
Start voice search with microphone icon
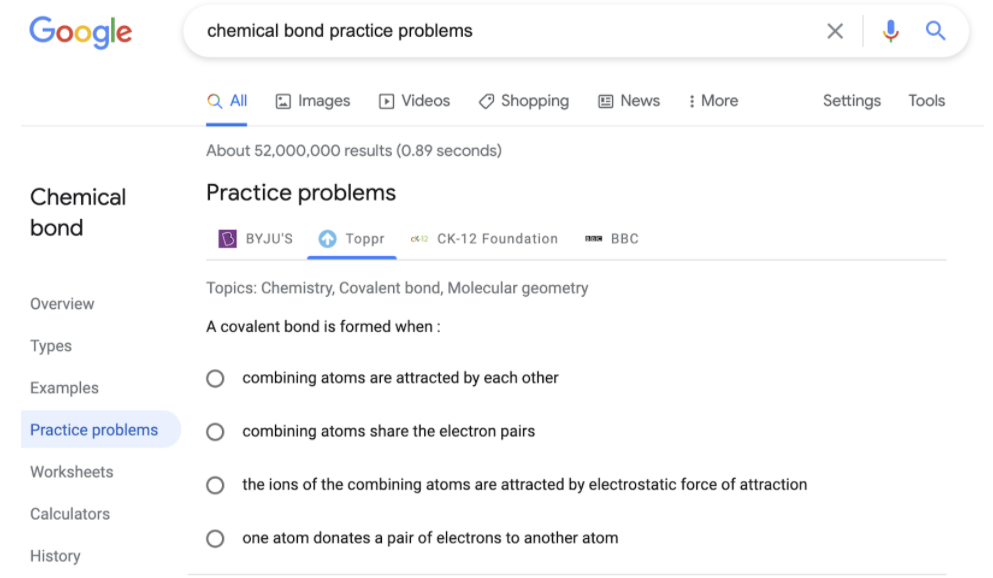coord(890,31)
